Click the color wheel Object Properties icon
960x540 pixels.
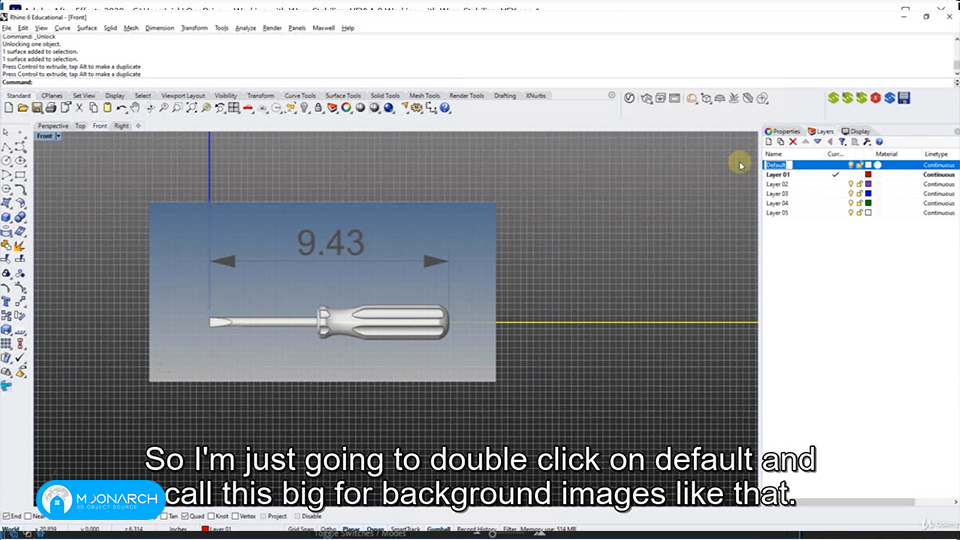[x=347, y=108]
